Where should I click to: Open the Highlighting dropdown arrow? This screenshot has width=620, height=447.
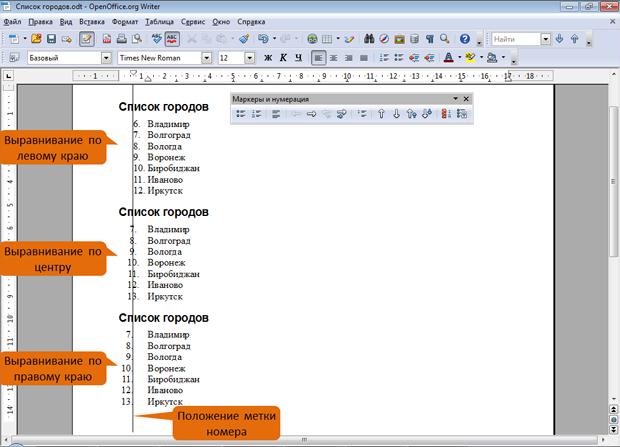point(481,58)
